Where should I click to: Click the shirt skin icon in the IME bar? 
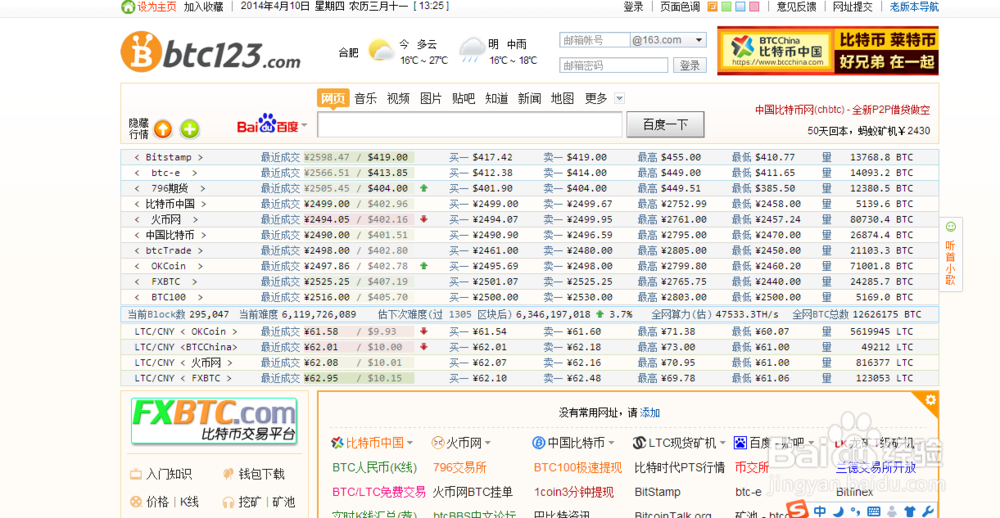(x=909, y=512)
